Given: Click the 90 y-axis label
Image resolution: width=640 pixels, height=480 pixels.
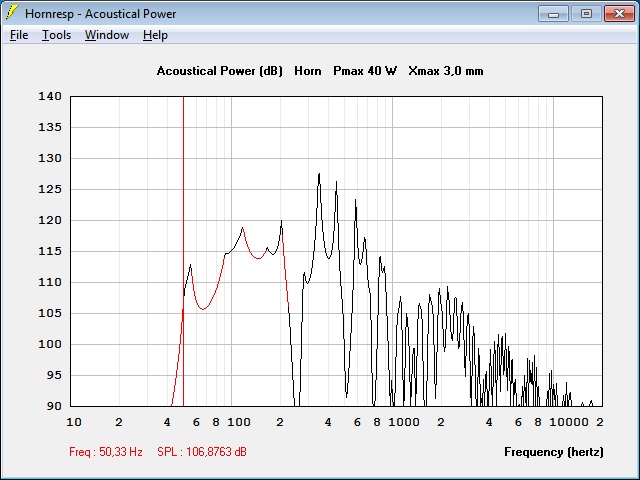Looking at the screenshot, I should pos(54,406).
